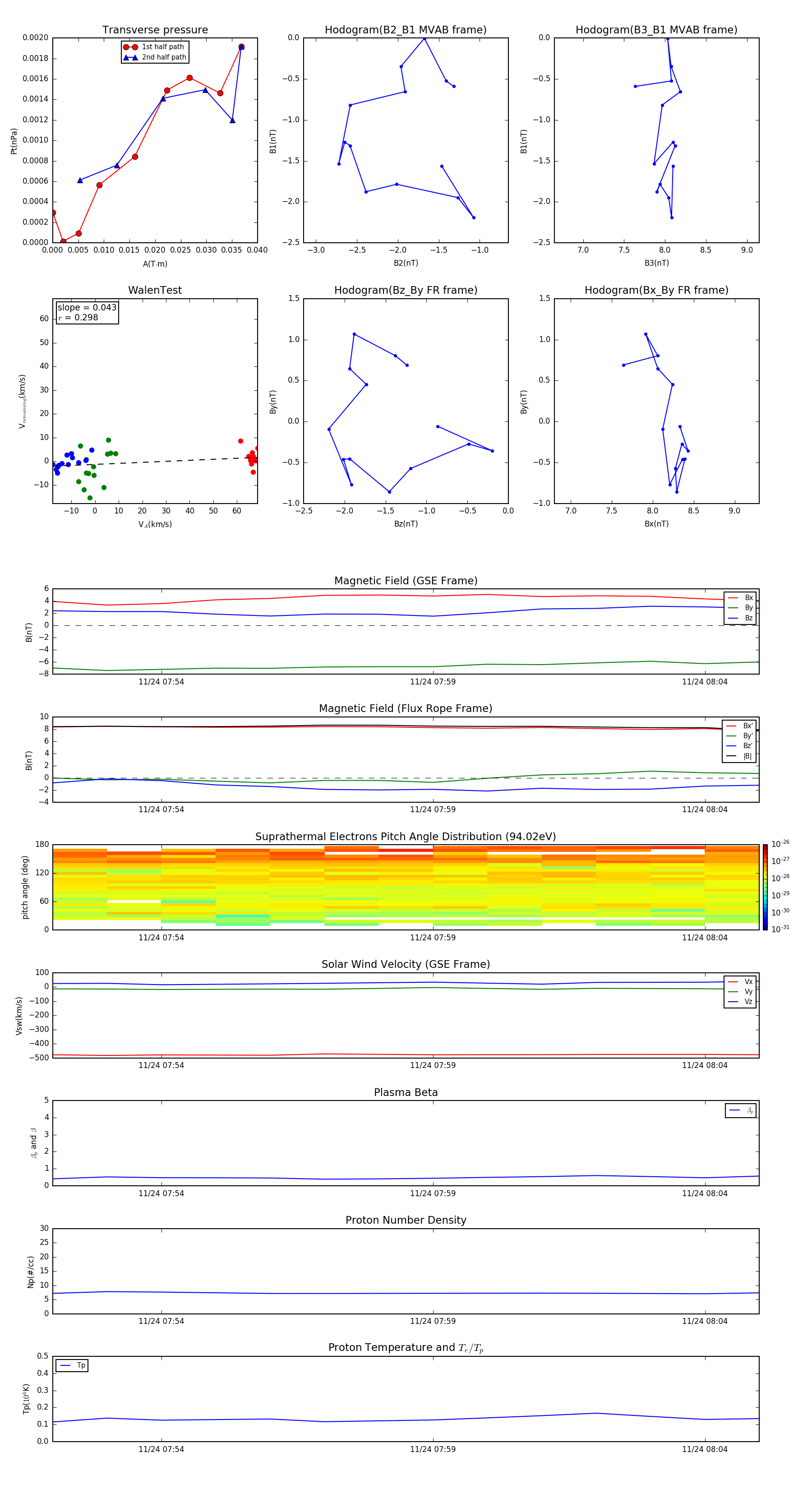Click the 'Vy' legend entry
Viewport: 812px width, 1489px height.
coord(740,991)
